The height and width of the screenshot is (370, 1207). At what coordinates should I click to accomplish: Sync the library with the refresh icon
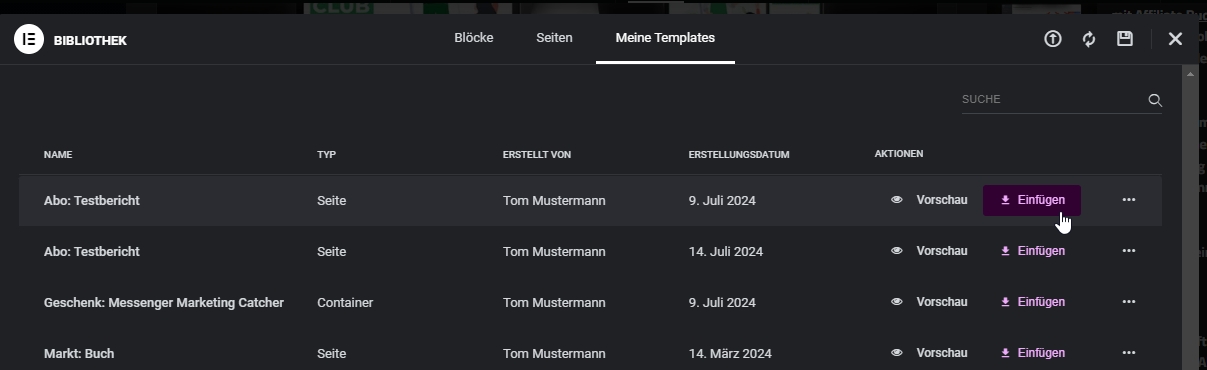(x=1089, y=39)
